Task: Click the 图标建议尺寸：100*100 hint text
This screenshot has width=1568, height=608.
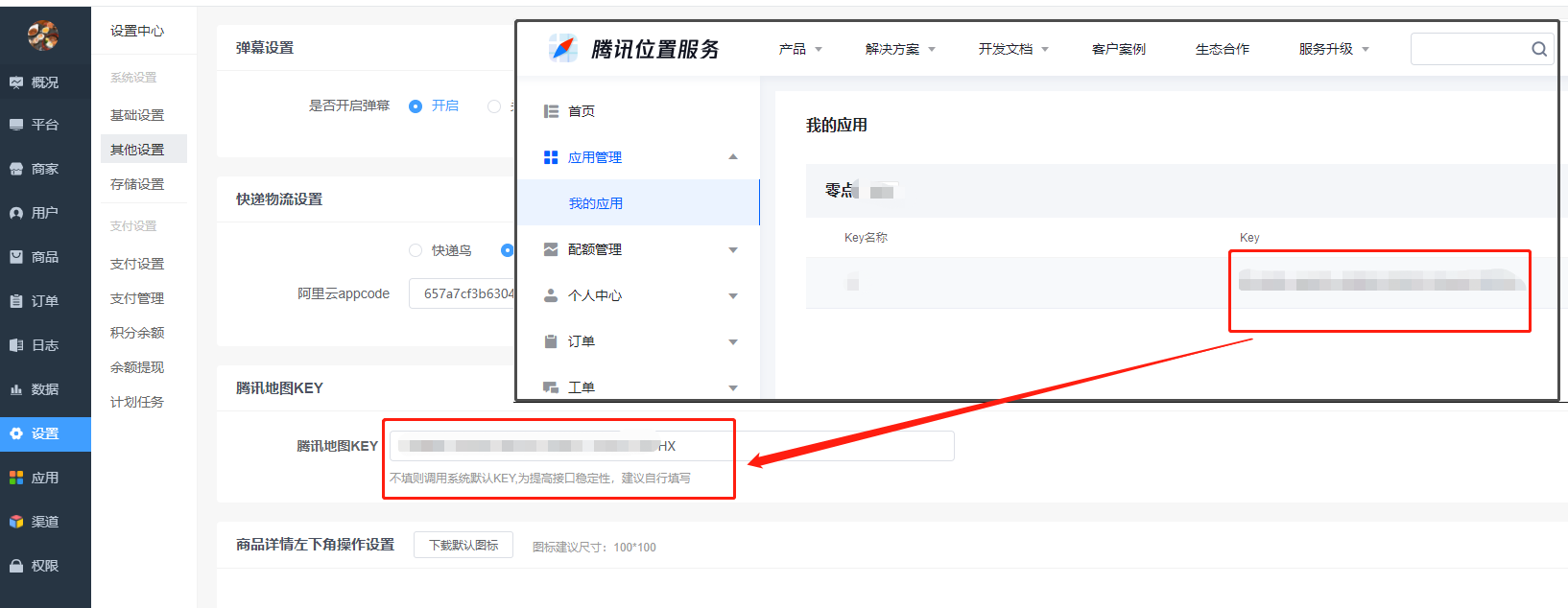Action: point(594,548)
